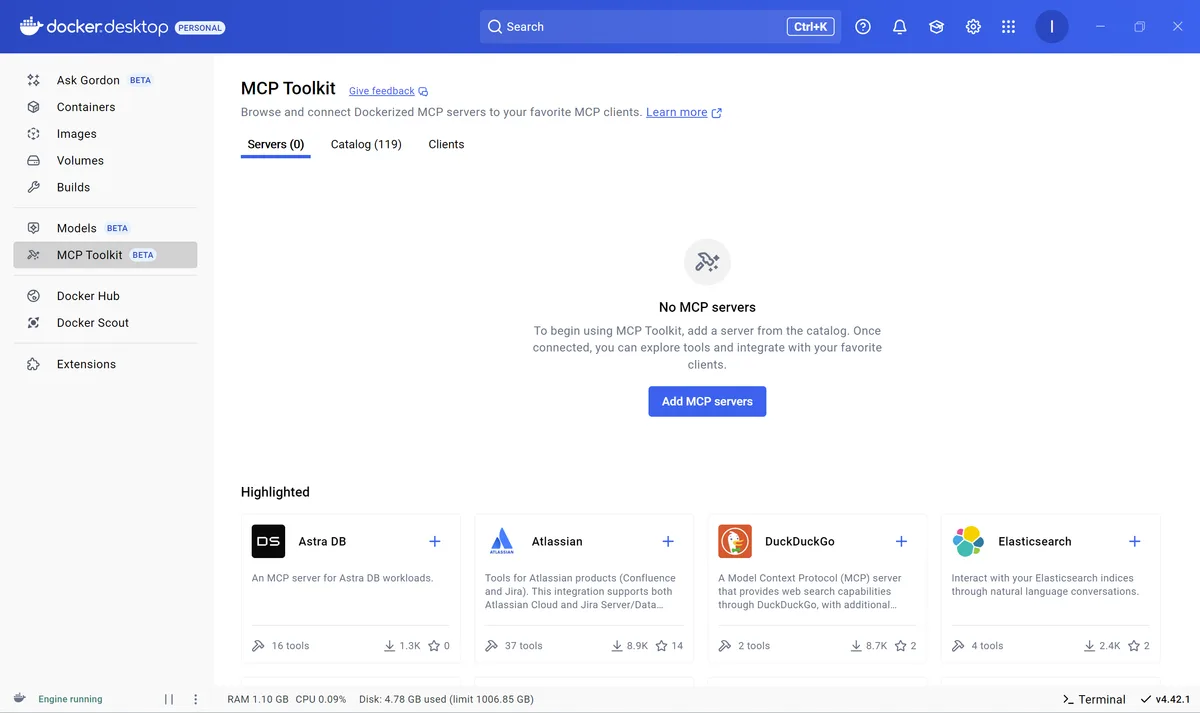Open notifications bell
Screen dimensions: 1200x713
(900, 27)
